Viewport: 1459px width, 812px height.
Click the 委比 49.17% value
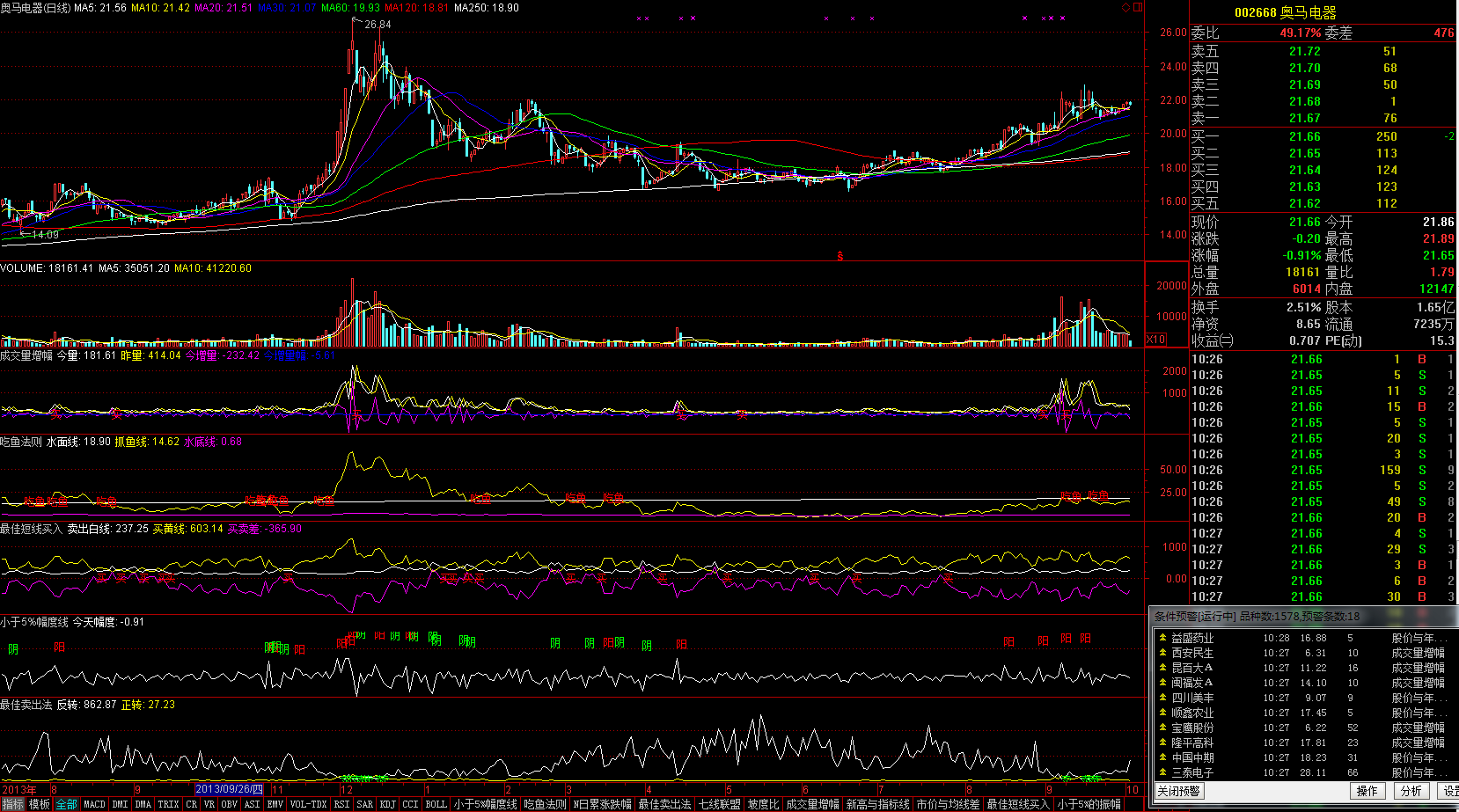click(x=1301, y=33)
